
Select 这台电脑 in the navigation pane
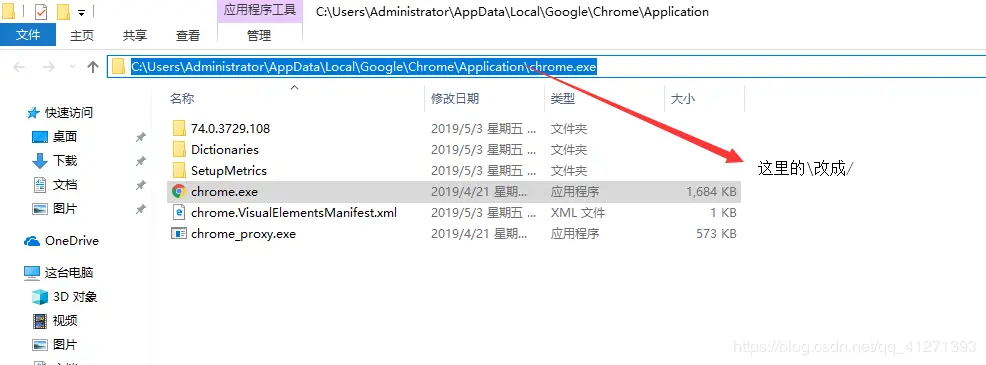69,272
